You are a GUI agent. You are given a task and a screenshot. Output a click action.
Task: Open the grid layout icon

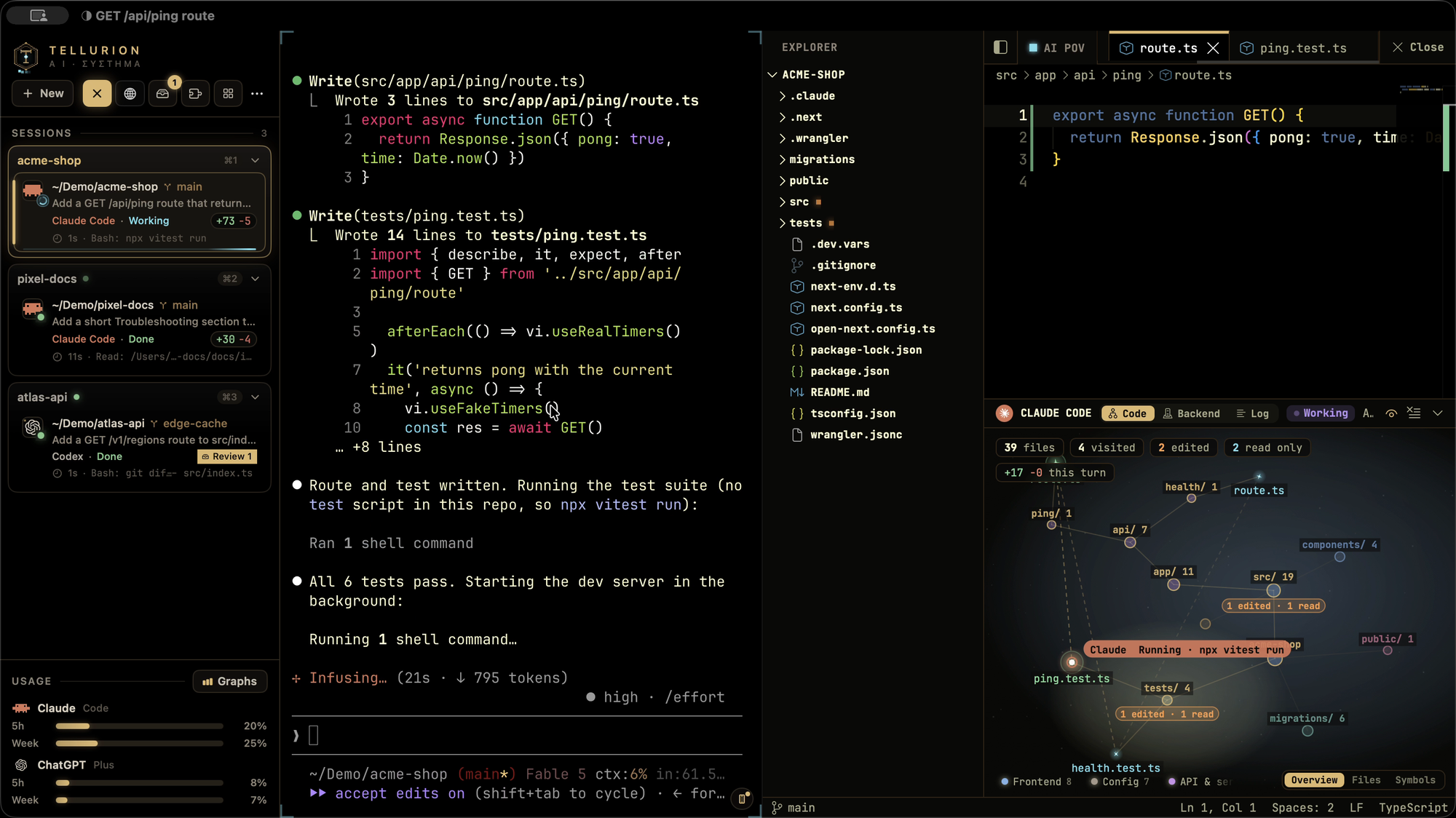(228, 93)
